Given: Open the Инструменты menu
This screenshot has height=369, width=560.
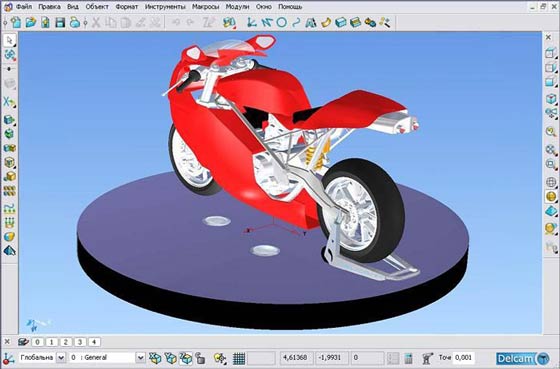Looking at the screenshot, I should 165,6.
